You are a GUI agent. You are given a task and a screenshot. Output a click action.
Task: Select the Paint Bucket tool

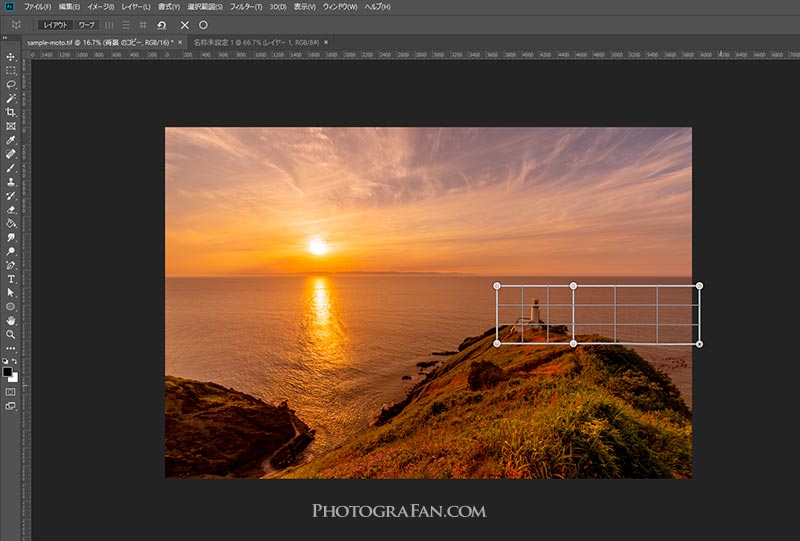pyautogui.click(x=10, y=223)
